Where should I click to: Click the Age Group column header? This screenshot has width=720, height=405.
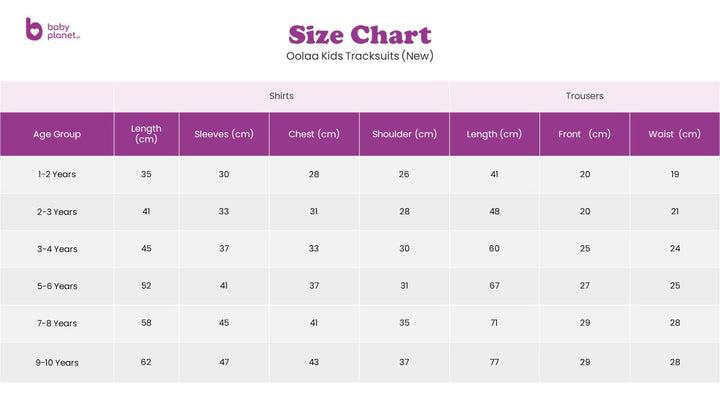tap(57, 134)
